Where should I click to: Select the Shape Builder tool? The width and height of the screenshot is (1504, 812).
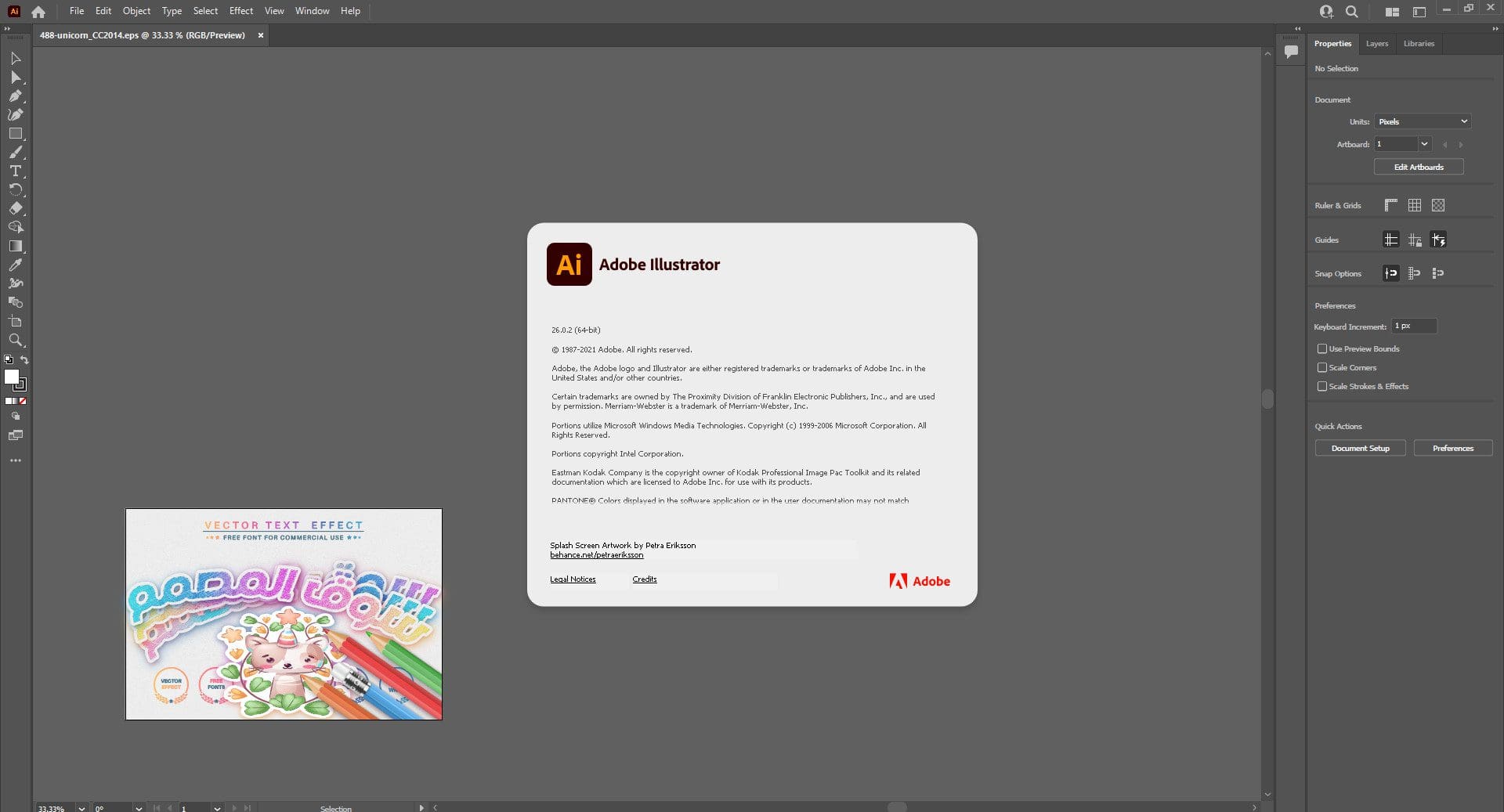15,227
